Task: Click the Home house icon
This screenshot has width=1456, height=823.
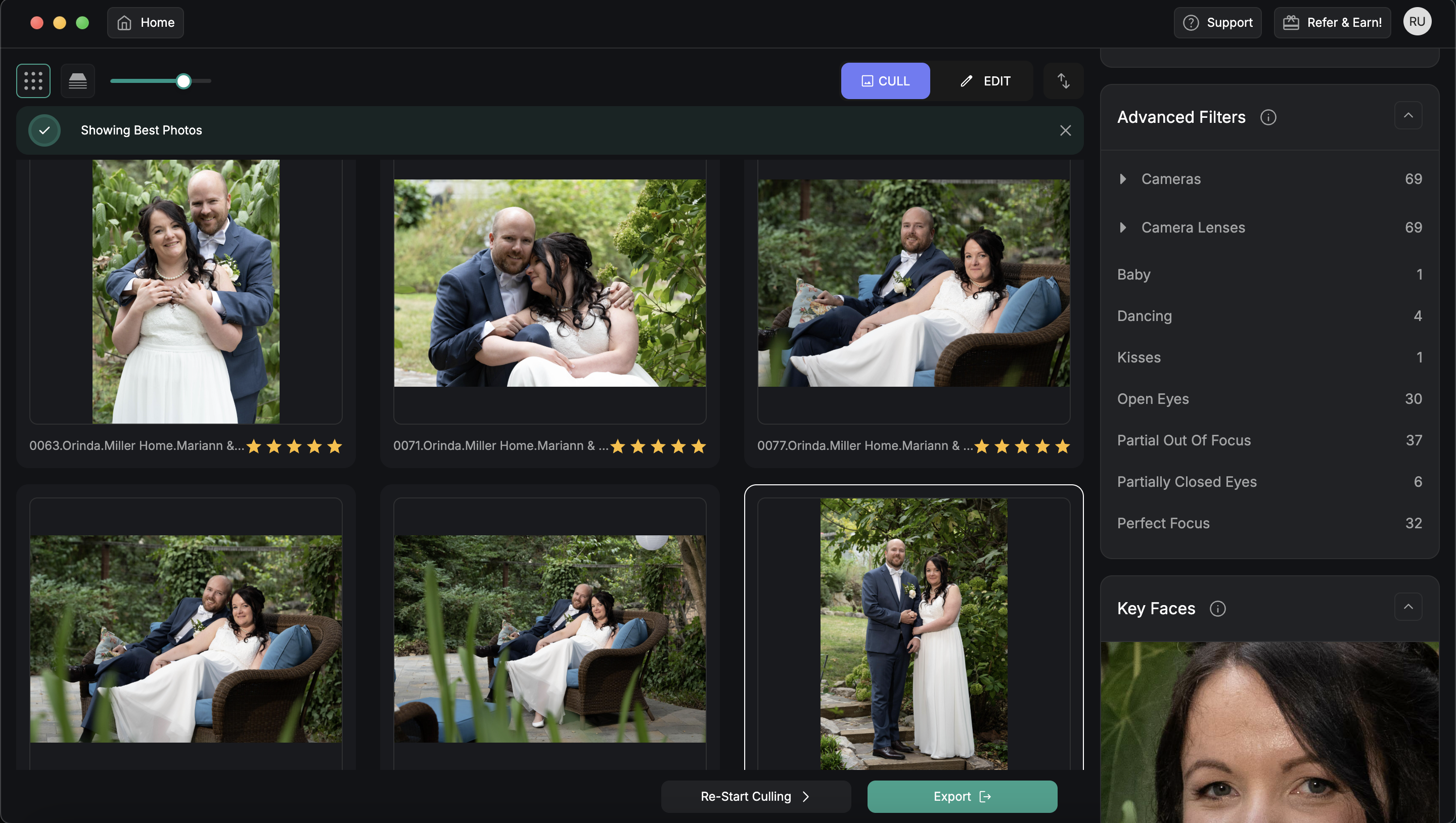Action: click(x=124, y=23)
